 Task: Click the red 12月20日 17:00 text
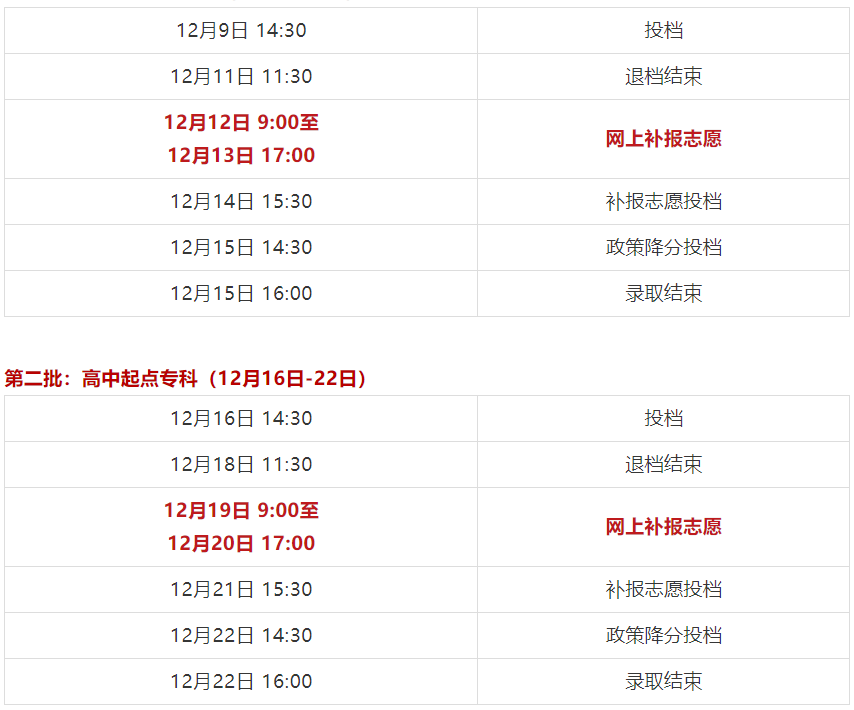coord(241,543)
